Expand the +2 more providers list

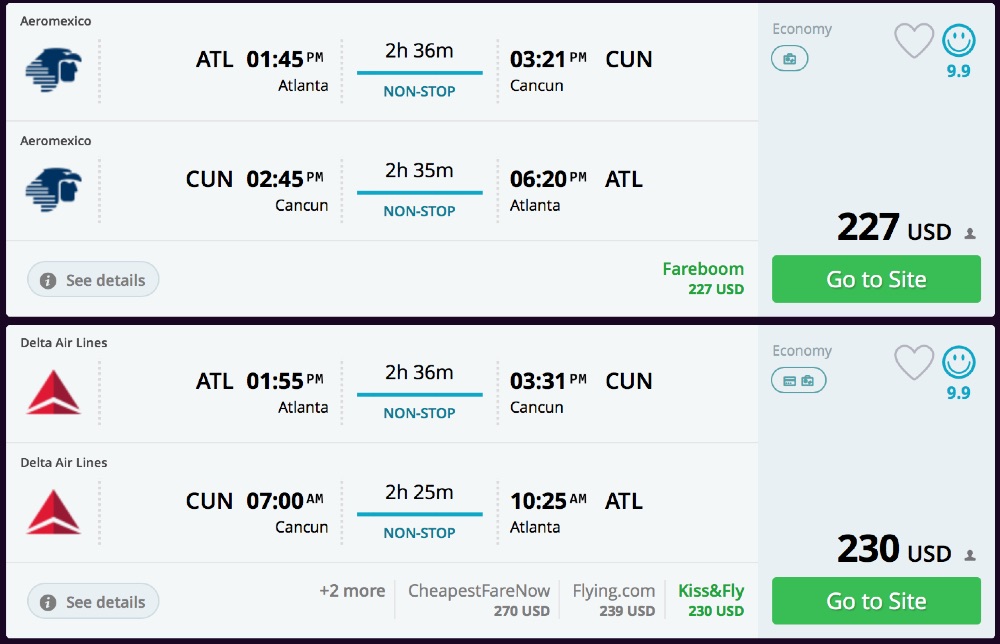351,592
